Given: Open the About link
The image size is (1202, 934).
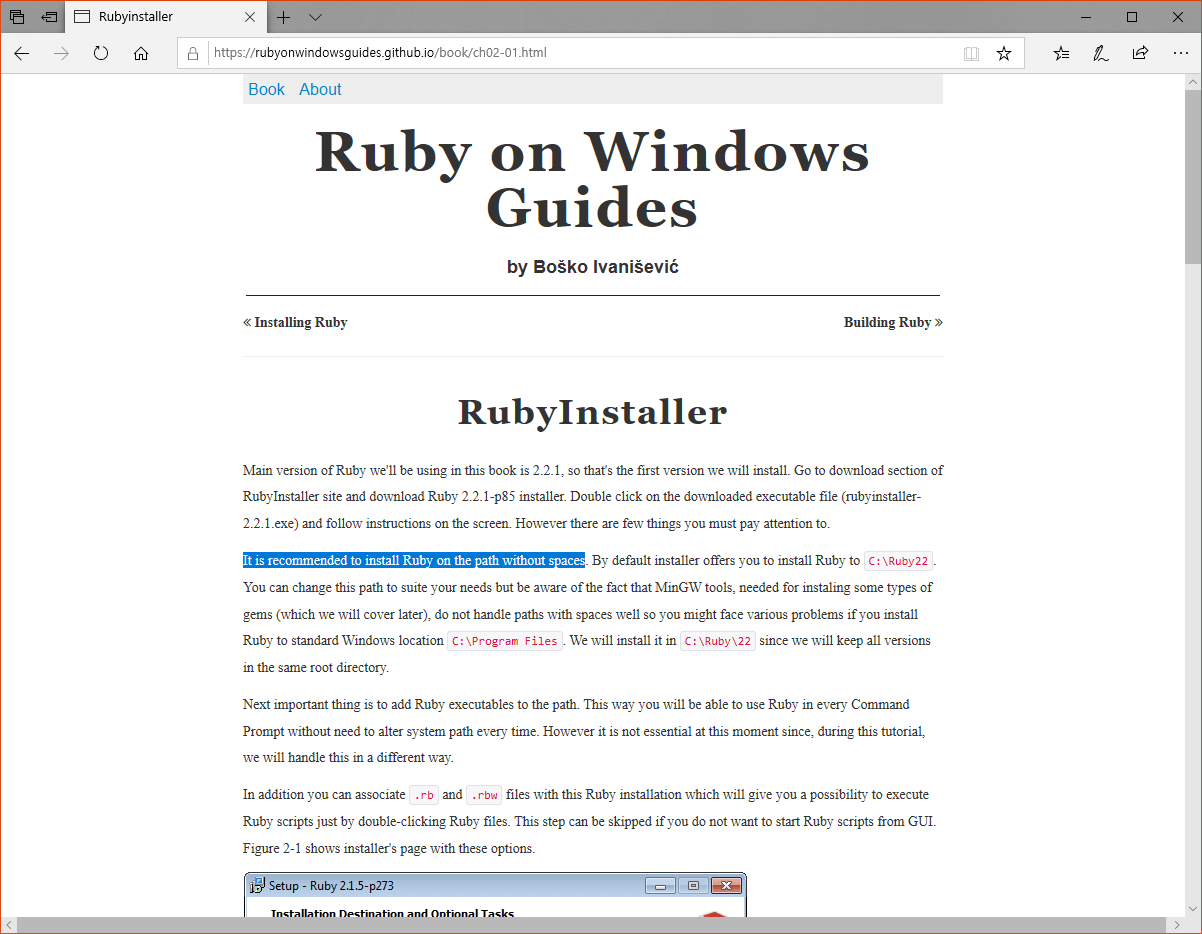Looking at the screenshot, I should (x=320, y=89).
